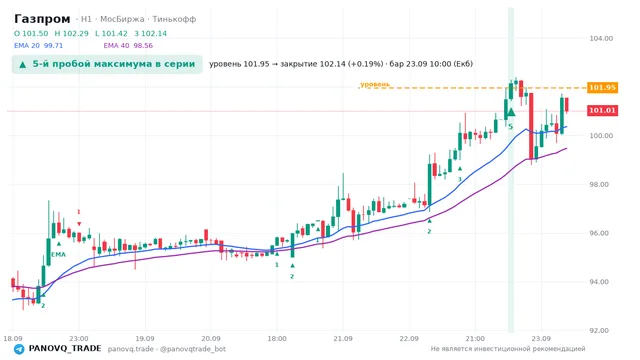Image resolution: width=640 pixels, height=360 pixels.
Task: Click the 20.09 date axis label
Action: point(211,338)
